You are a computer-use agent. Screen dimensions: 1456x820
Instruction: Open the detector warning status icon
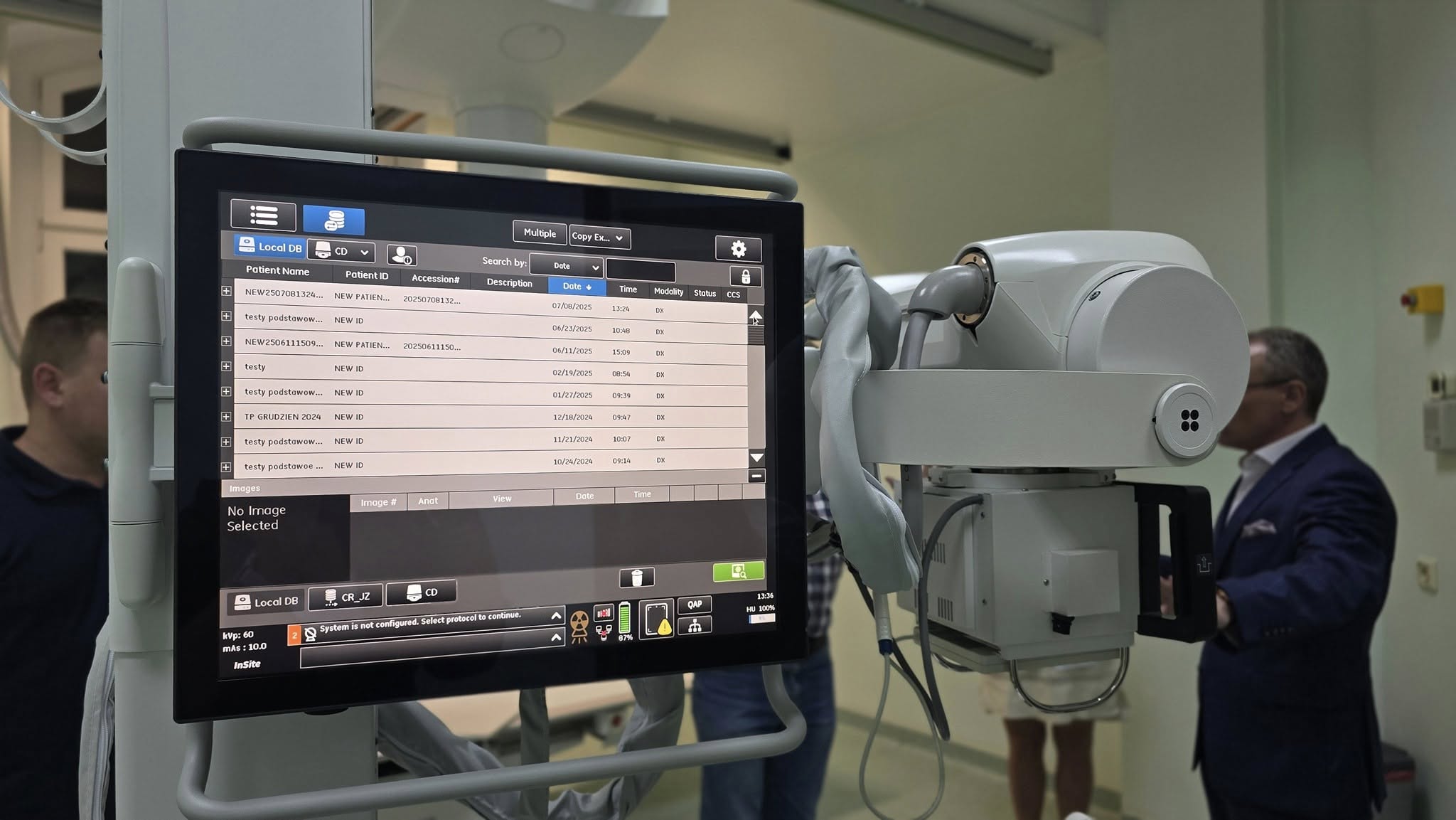coord(656,619)
